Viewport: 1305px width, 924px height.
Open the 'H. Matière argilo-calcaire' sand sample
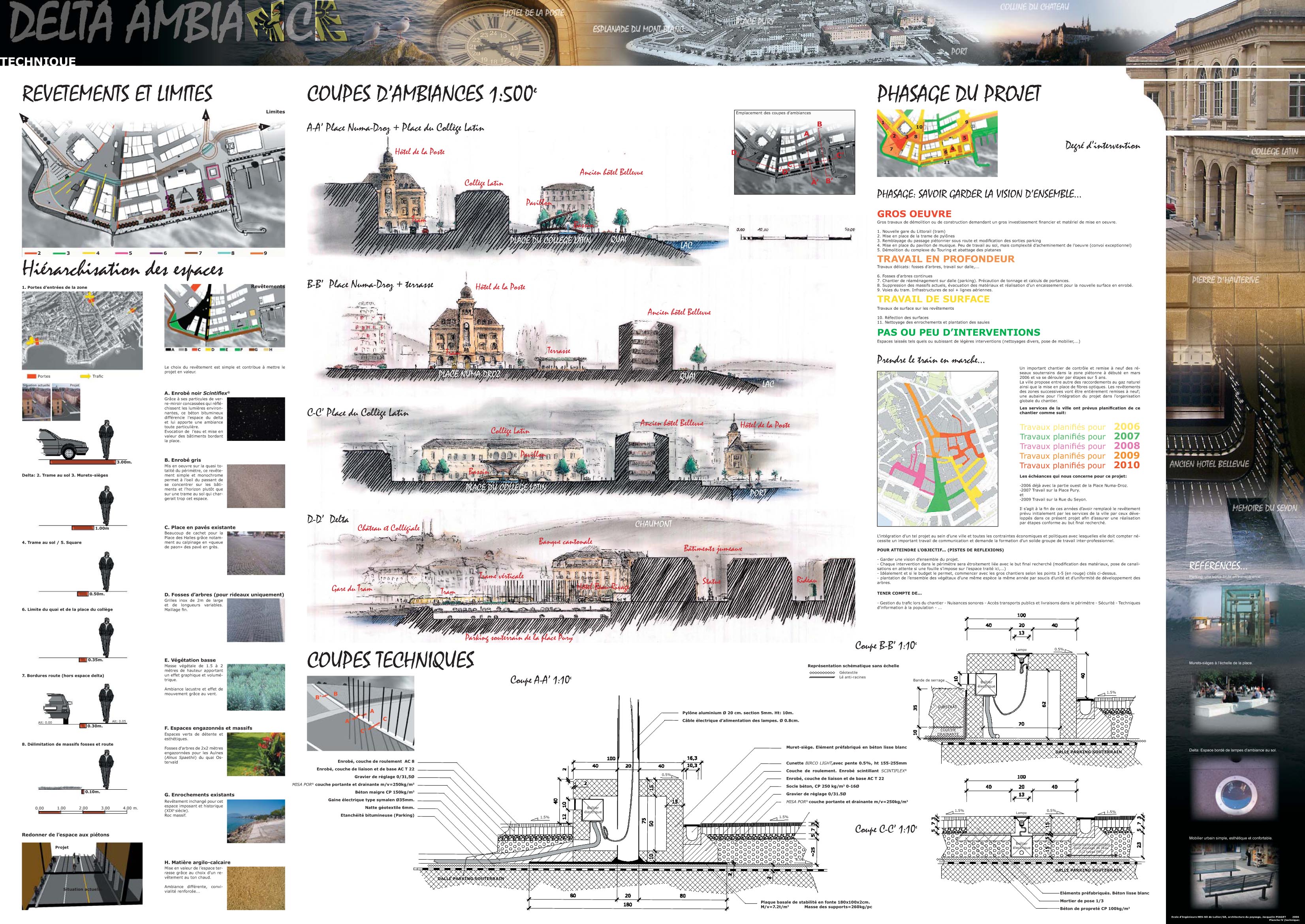(256, 888)
